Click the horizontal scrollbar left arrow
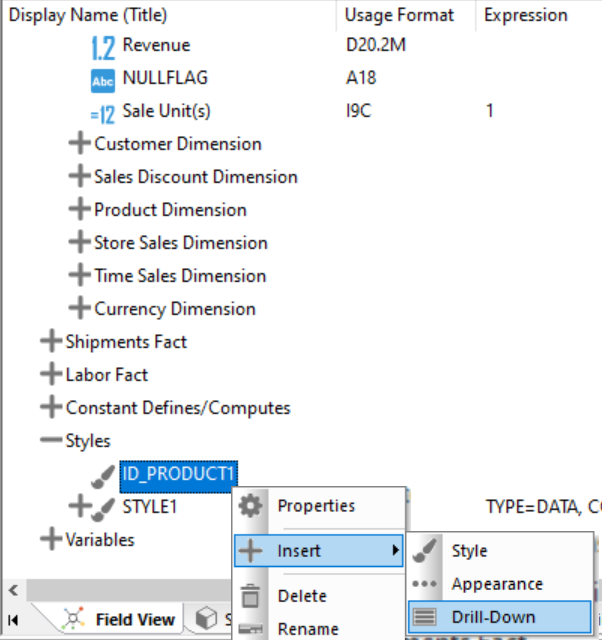 (x=13, y=590)
